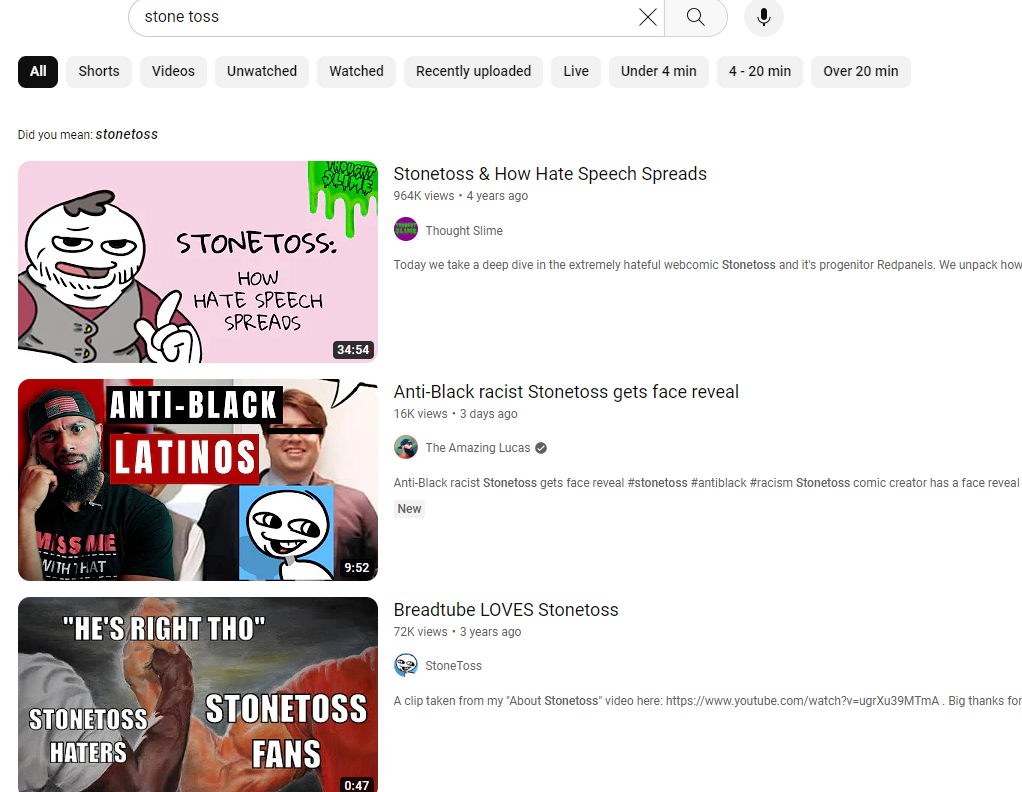
Task: Filter results by Videos
Action: coord(173,71)
